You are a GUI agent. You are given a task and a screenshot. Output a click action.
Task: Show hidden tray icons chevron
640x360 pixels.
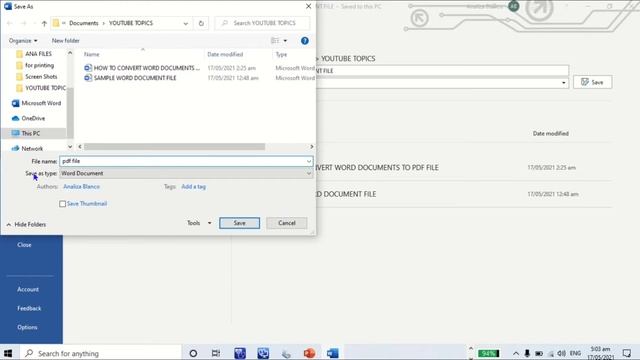pyautogui.click(x=516, y=353)
